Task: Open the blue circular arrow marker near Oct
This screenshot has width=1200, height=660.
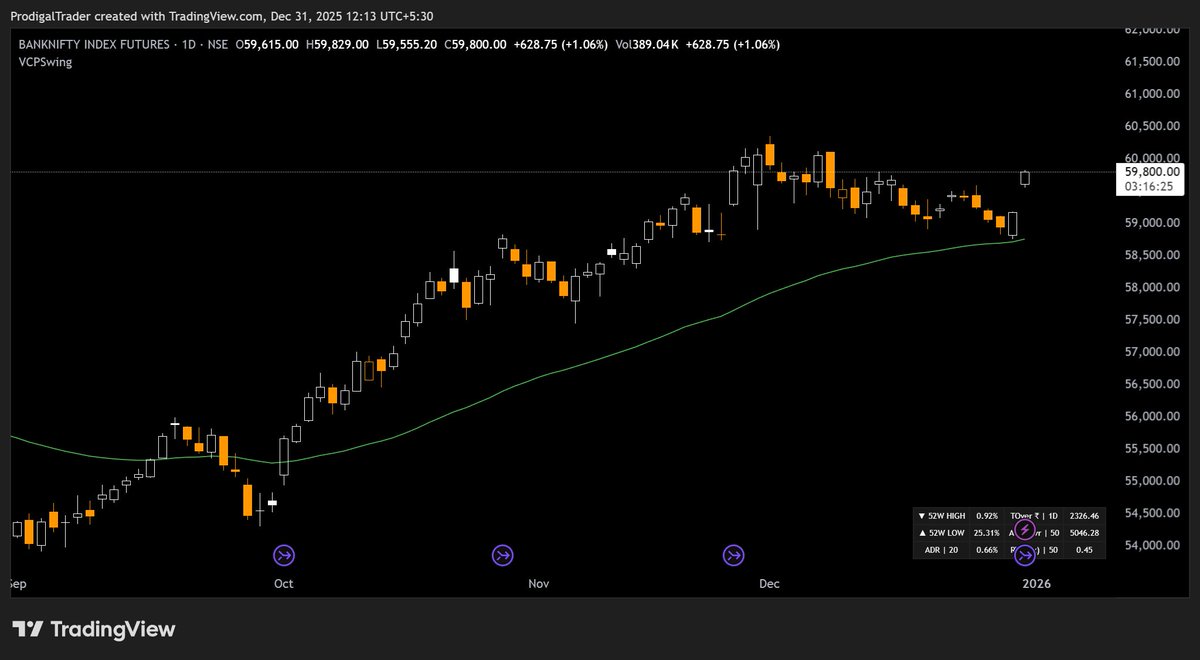Action: pyautogui.click(x=283, y=555)
